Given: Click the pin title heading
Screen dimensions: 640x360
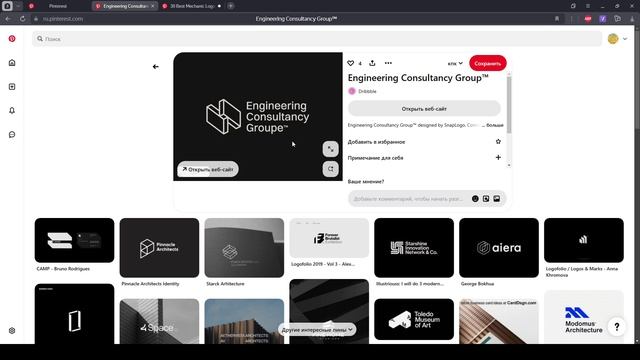Looking at the screenshot, I should 418,78.
